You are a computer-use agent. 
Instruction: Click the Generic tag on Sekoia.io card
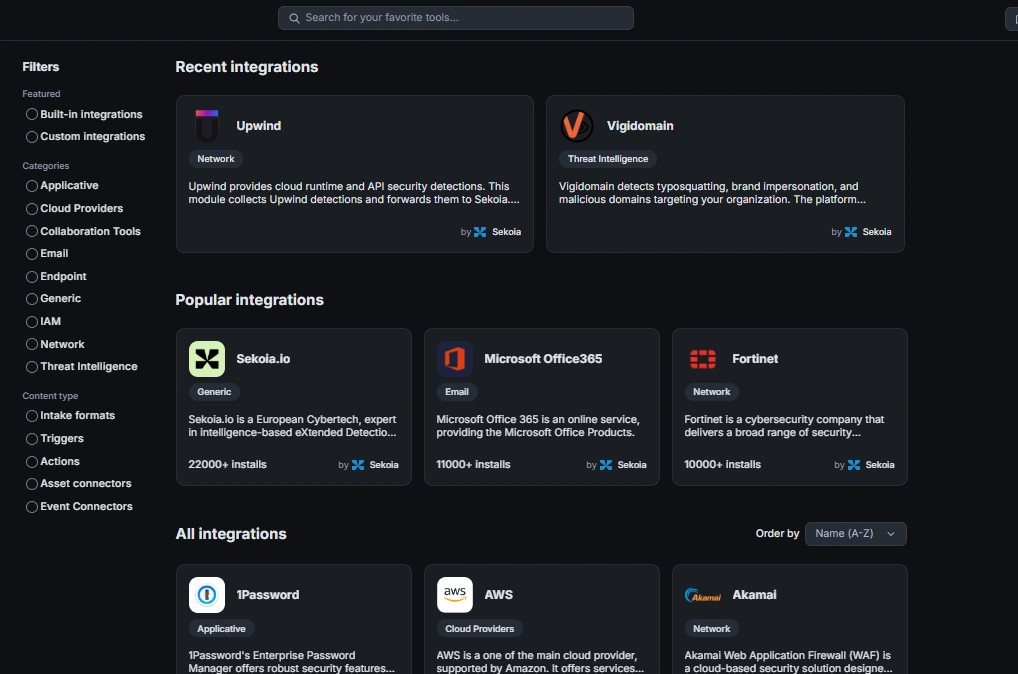[x=214, y=392]
